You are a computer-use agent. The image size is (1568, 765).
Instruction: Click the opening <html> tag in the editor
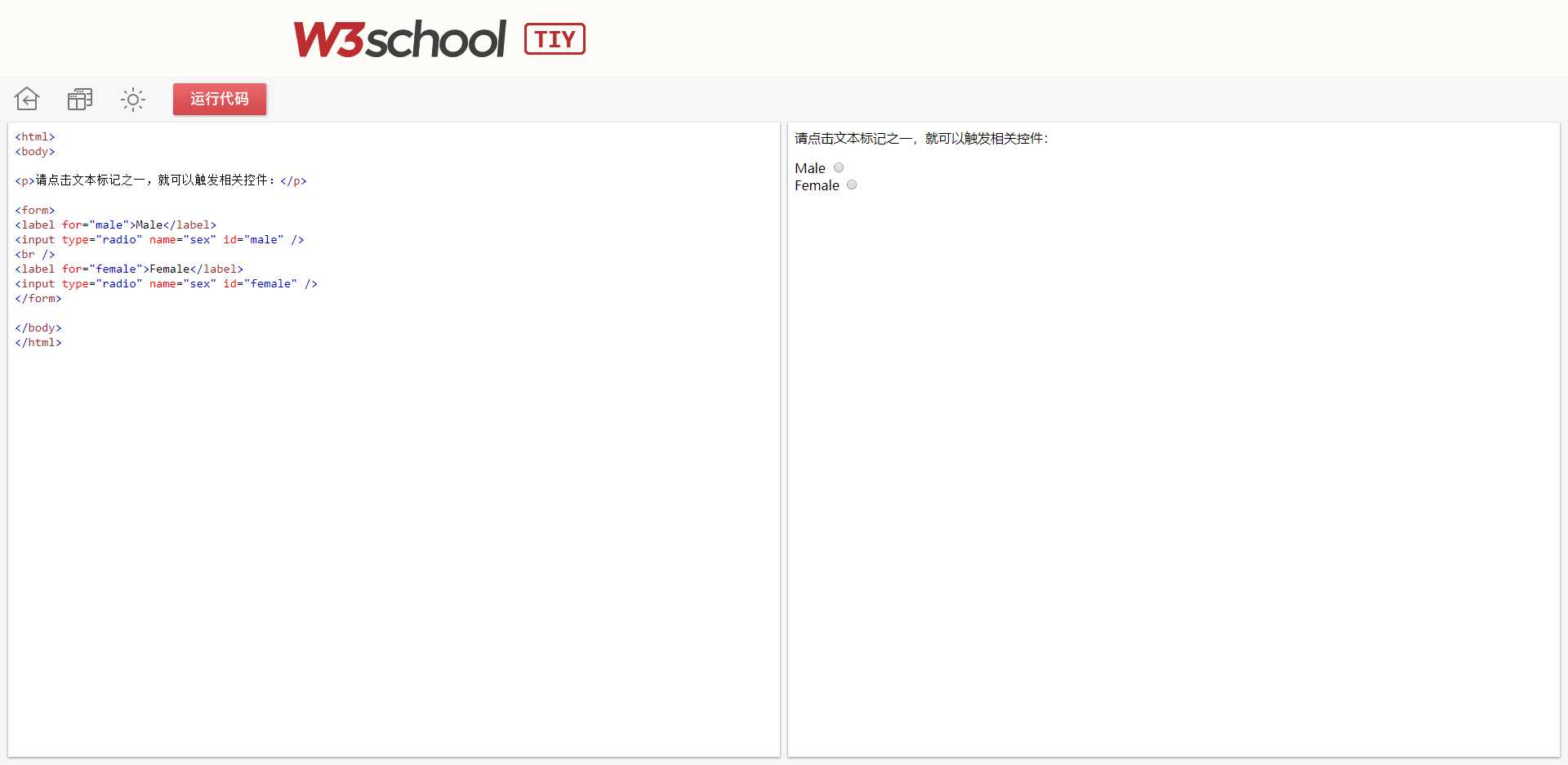tap(35, 136)
